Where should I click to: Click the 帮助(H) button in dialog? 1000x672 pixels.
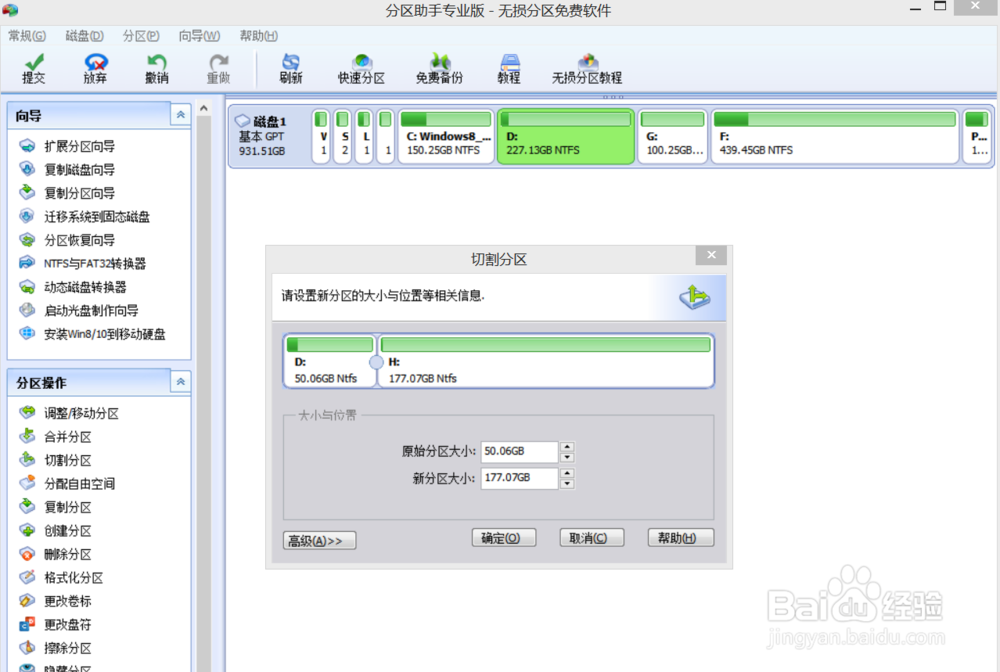680,538
